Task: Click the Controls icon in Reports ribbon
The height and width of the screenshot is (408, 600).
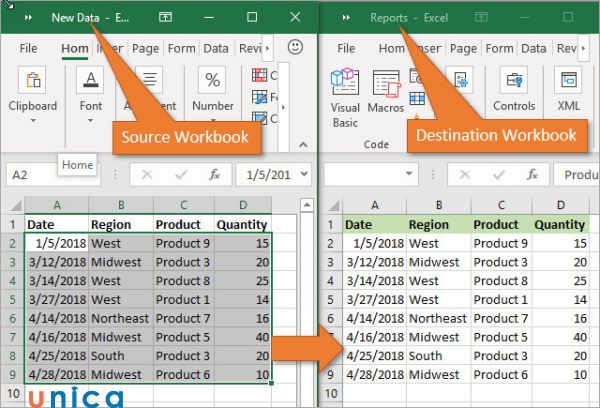Action: click(x=514, y=82)
